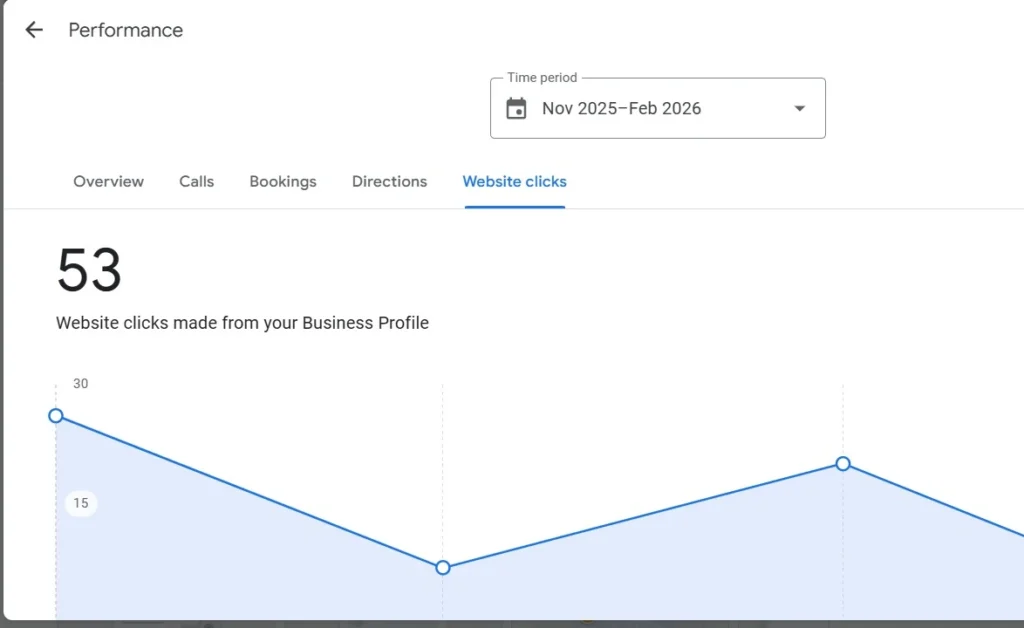Viewport: 1024px width, 628px height.
Task: Click the Performance page title arrow area
Action: coord(33,29)
